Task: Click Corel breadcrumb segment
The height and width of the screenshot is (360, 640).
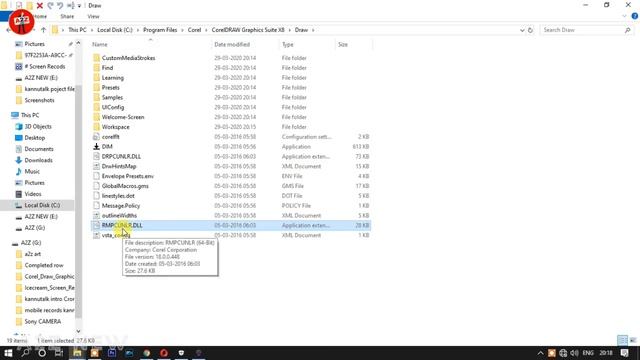Action: (x=194, y=30)
